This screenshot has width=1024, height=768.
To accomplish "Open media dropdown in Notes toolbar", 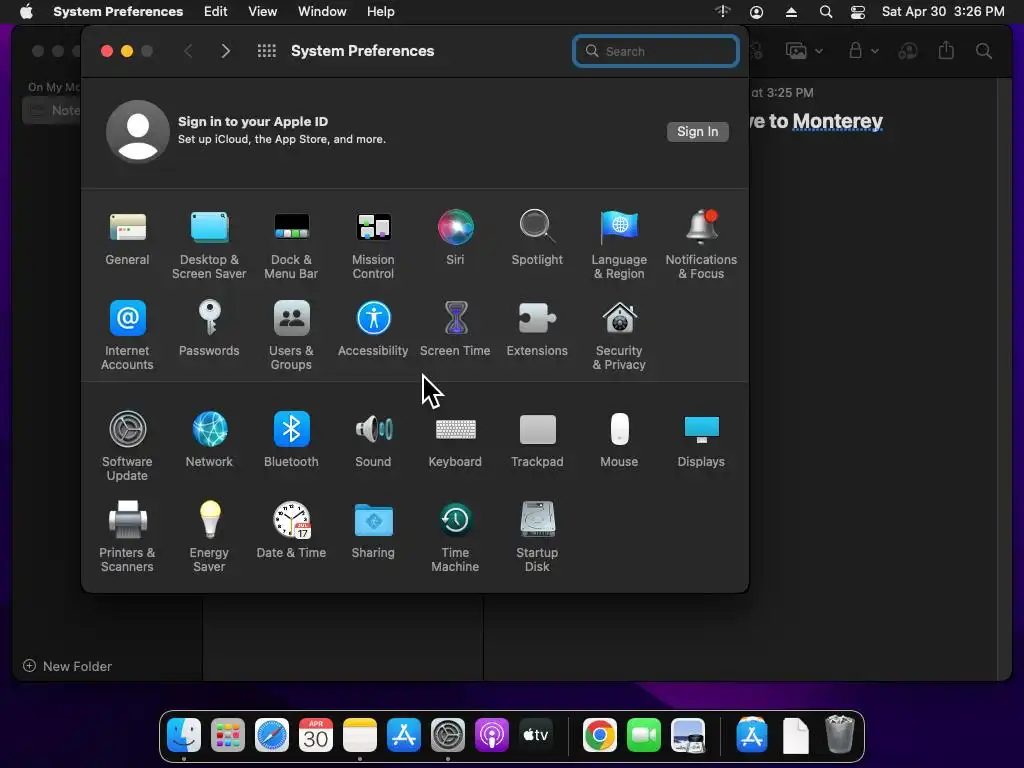I will pyautogui.click(x=804, y=51).
